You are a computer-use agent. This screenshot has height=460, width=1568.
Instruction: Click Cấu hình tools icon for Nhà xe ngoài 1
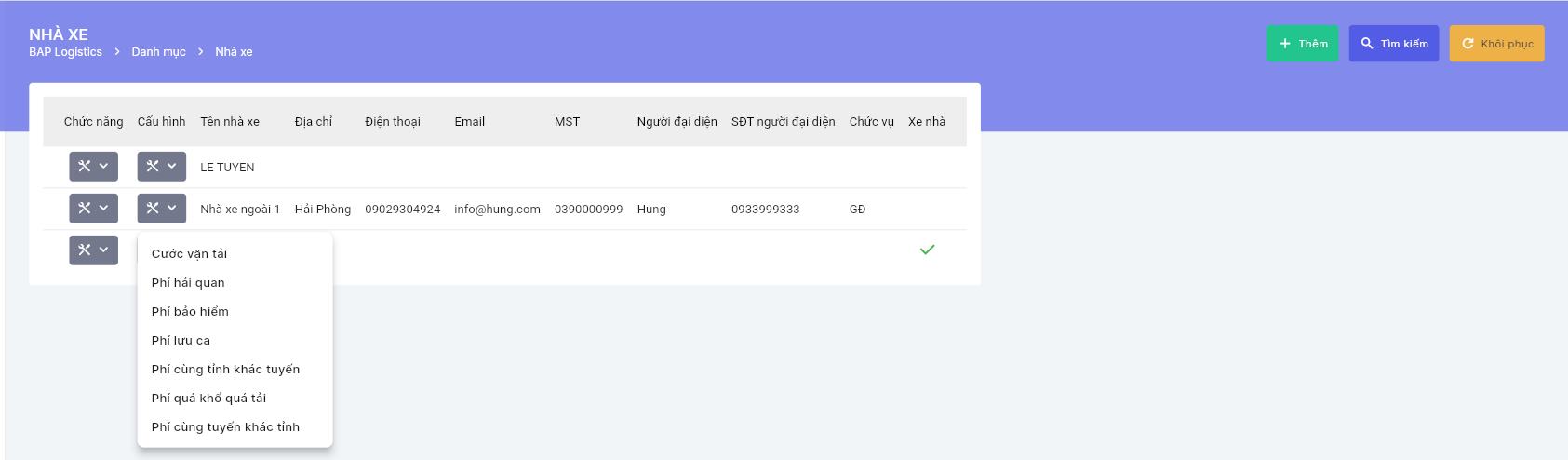coord(153,209)
